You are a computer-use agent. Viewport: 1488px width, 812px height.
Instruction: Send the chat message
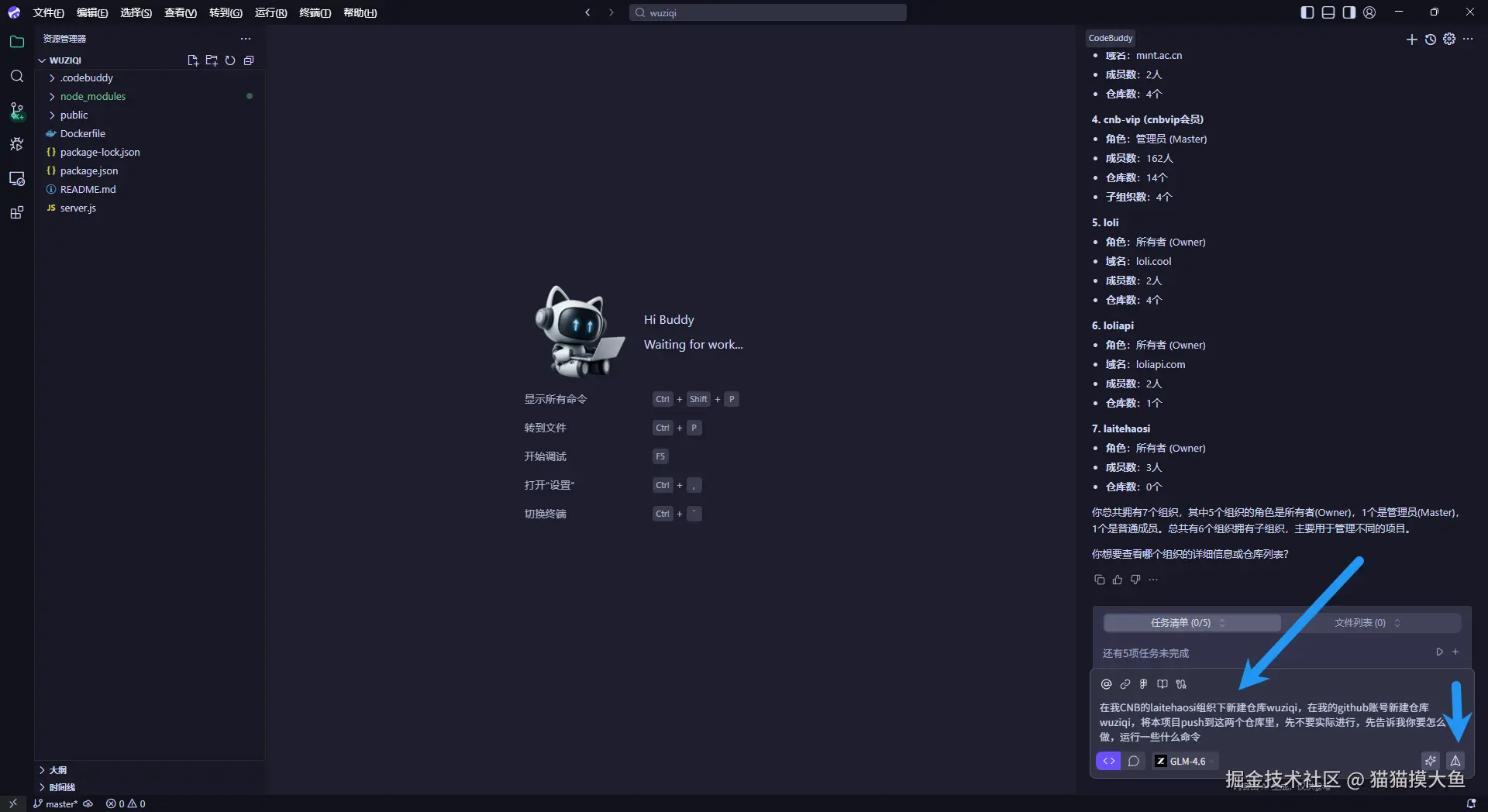coord(1455,761)
